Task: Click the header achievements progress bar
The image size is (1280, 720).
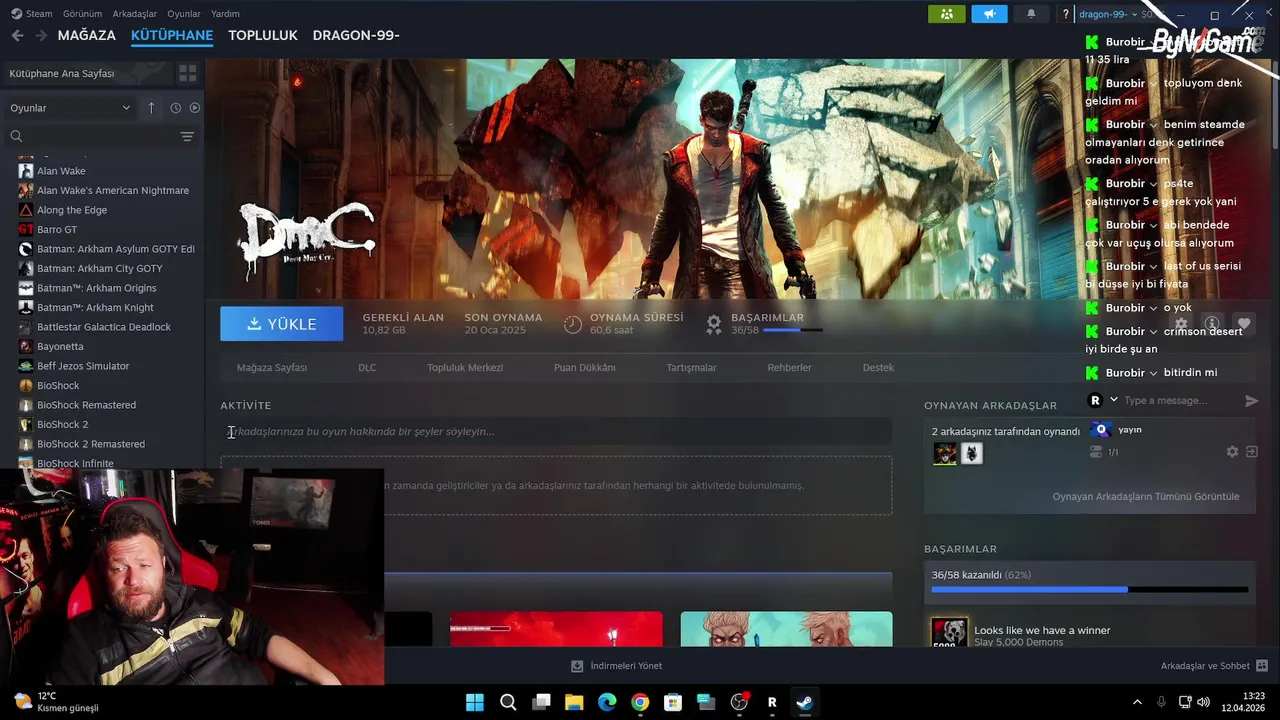Action: coord(793,329)
